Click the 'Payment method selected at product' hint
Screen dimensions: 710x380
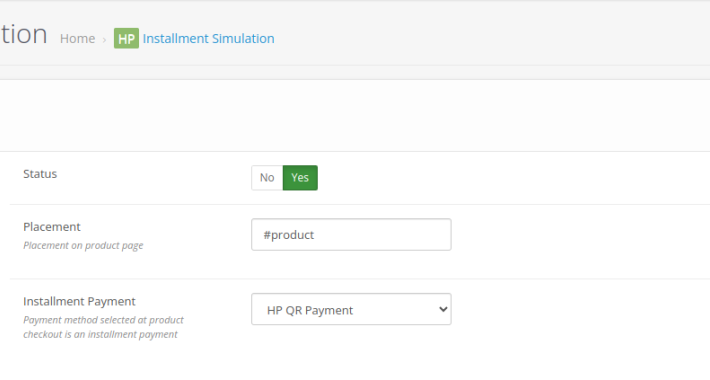pyautogui.click(x=104, y=320)
